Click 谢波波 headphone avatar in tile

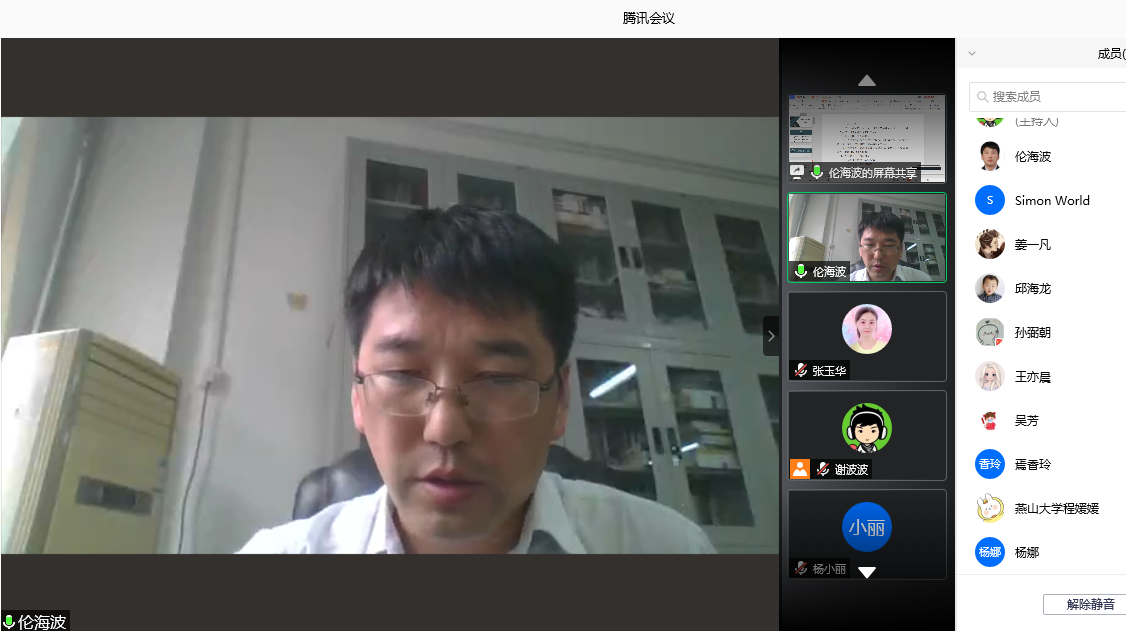pyautogui.click(x=867, y=428)
